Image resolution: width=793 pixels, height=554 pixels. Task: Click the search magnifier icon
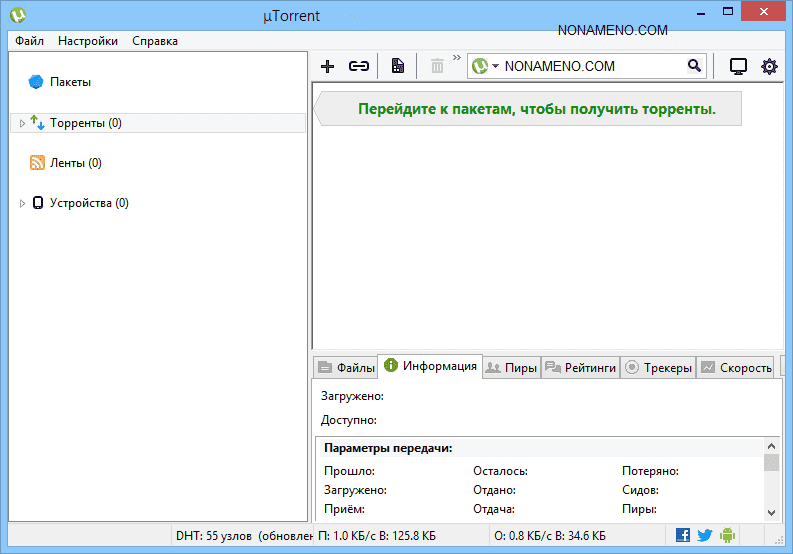pyautogui.click(x=694, y=66)
